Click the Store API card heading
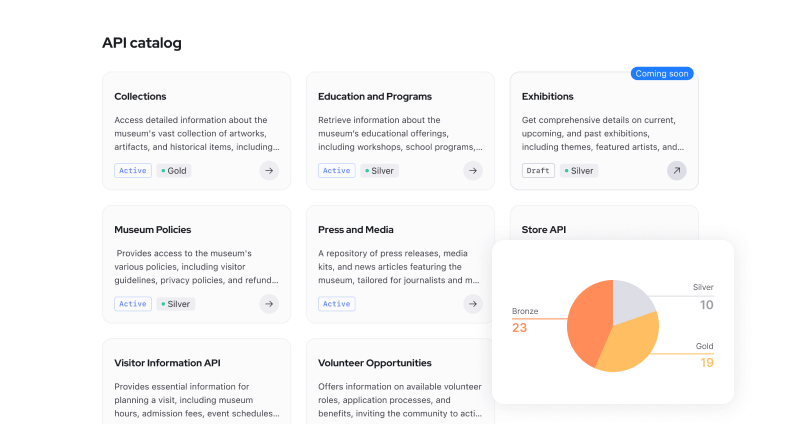The width and height of the screenshot is (800, 424). [544, 230]
